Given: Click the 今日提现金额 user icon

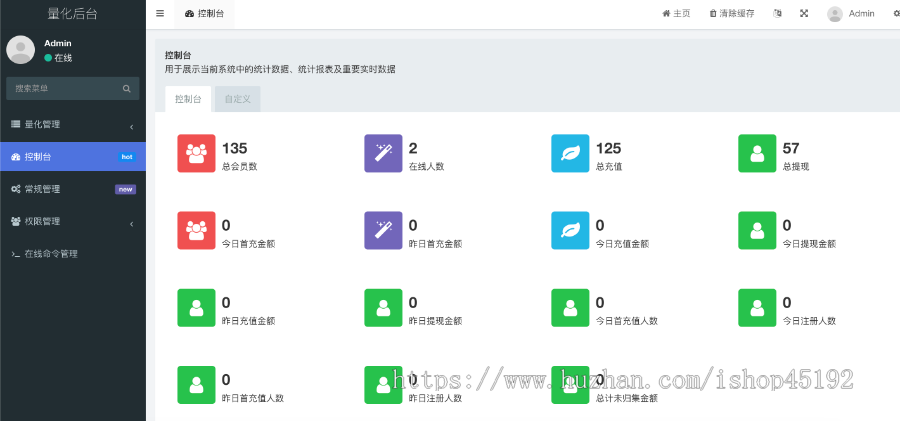Looking at the screenshot, I should point(757,230).
